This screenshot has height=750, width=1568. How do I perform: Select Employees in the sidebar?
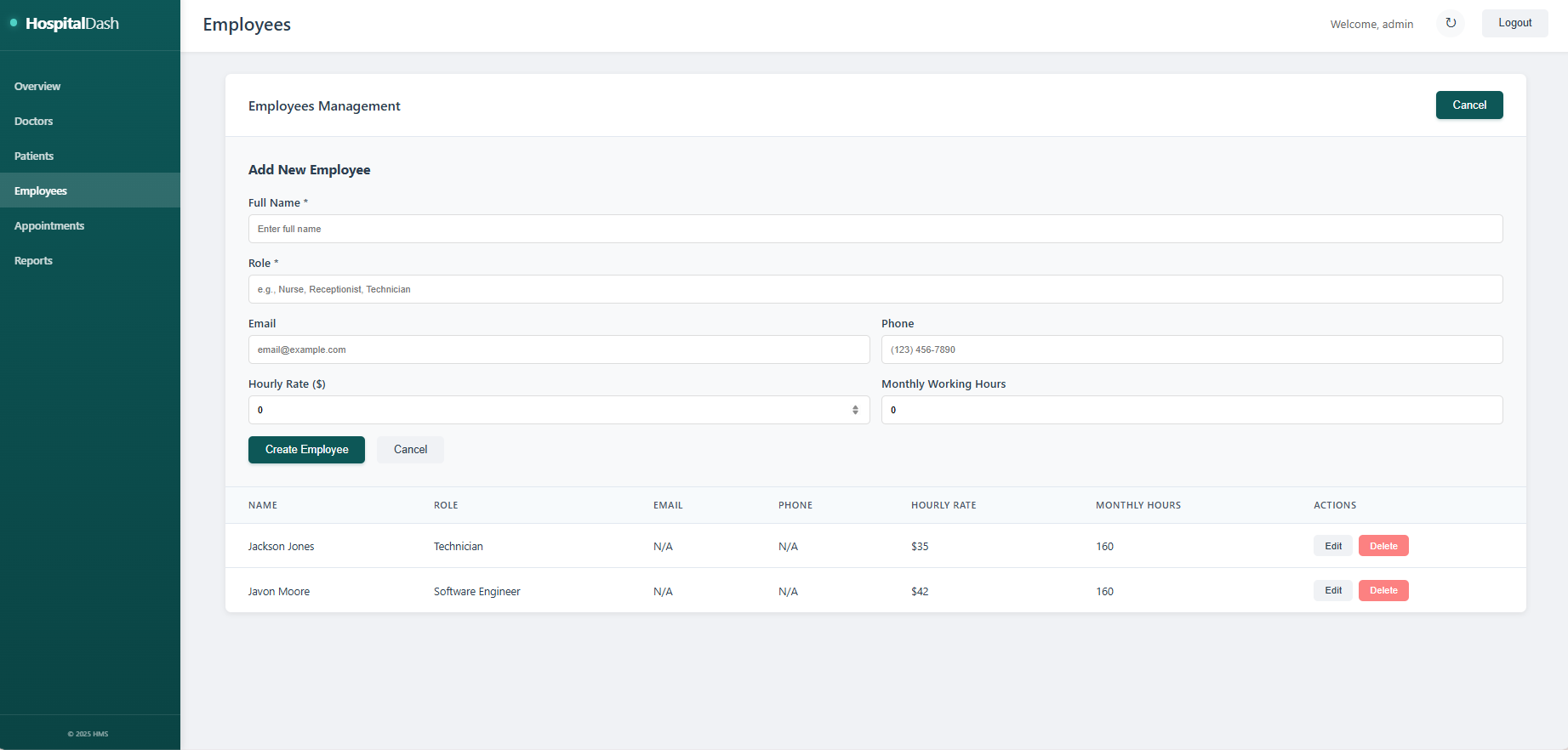tap(41, 191)
